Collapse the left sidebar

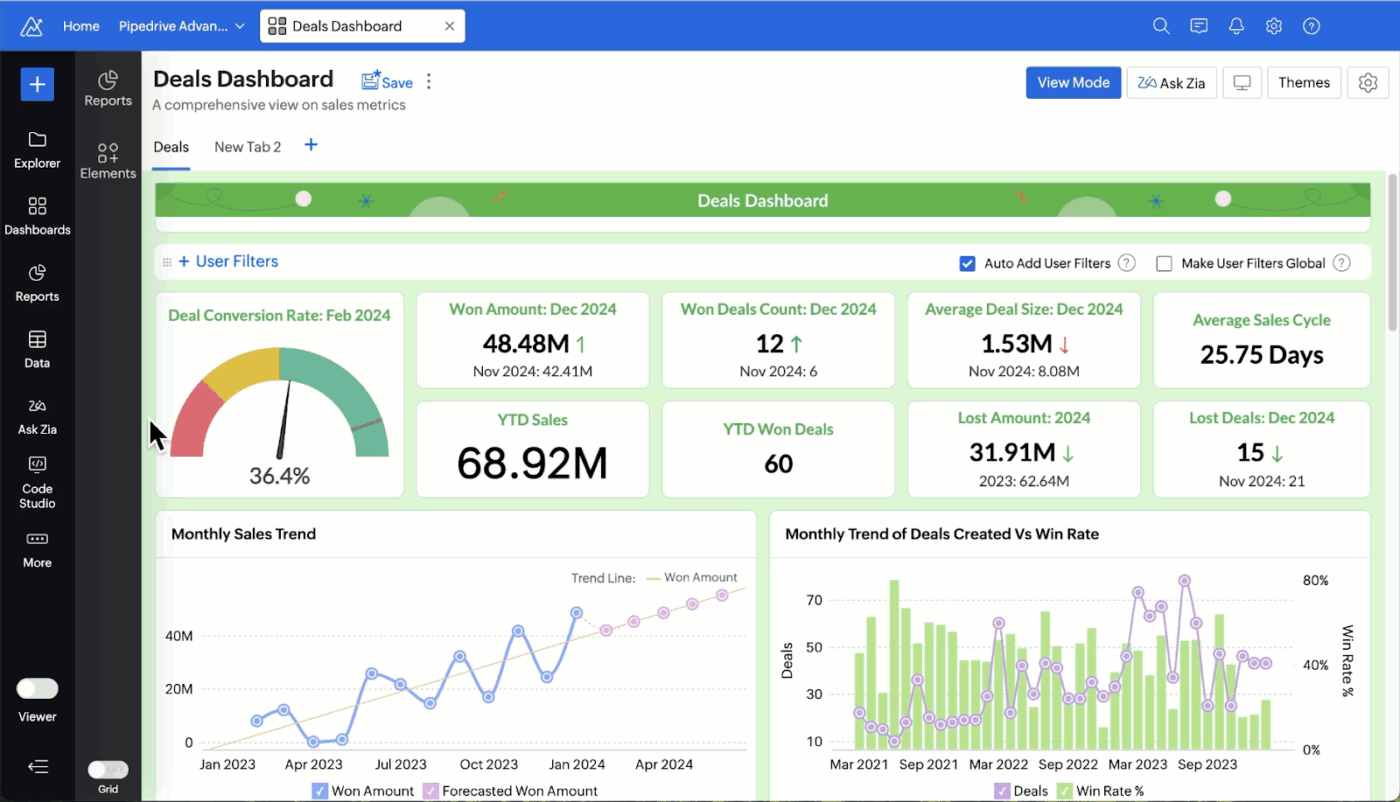click(37, 766)
